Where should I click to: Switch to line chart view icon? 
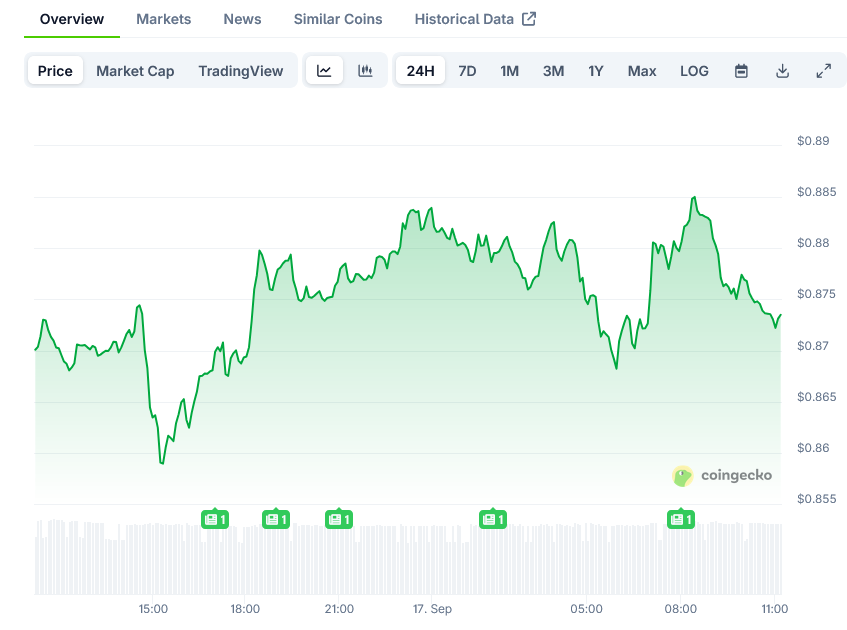(324, 71)
